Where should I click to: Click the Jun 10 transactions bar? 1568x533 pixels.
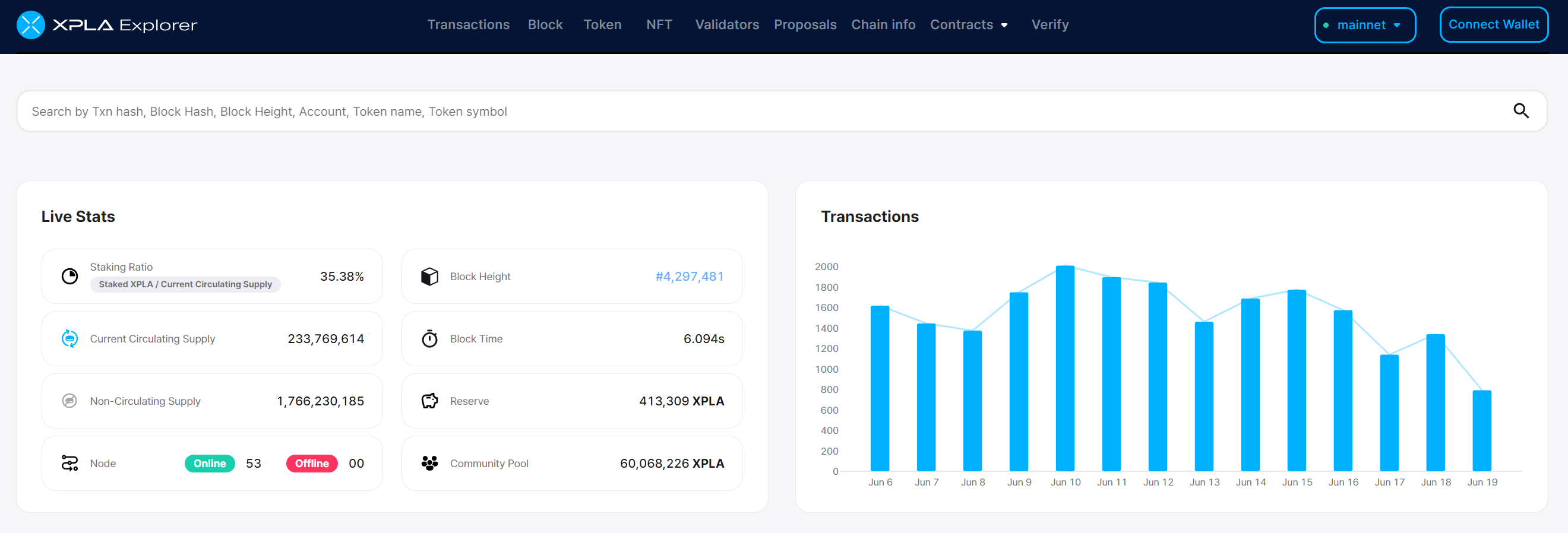pyautogui.click(x=1064, y=368)
